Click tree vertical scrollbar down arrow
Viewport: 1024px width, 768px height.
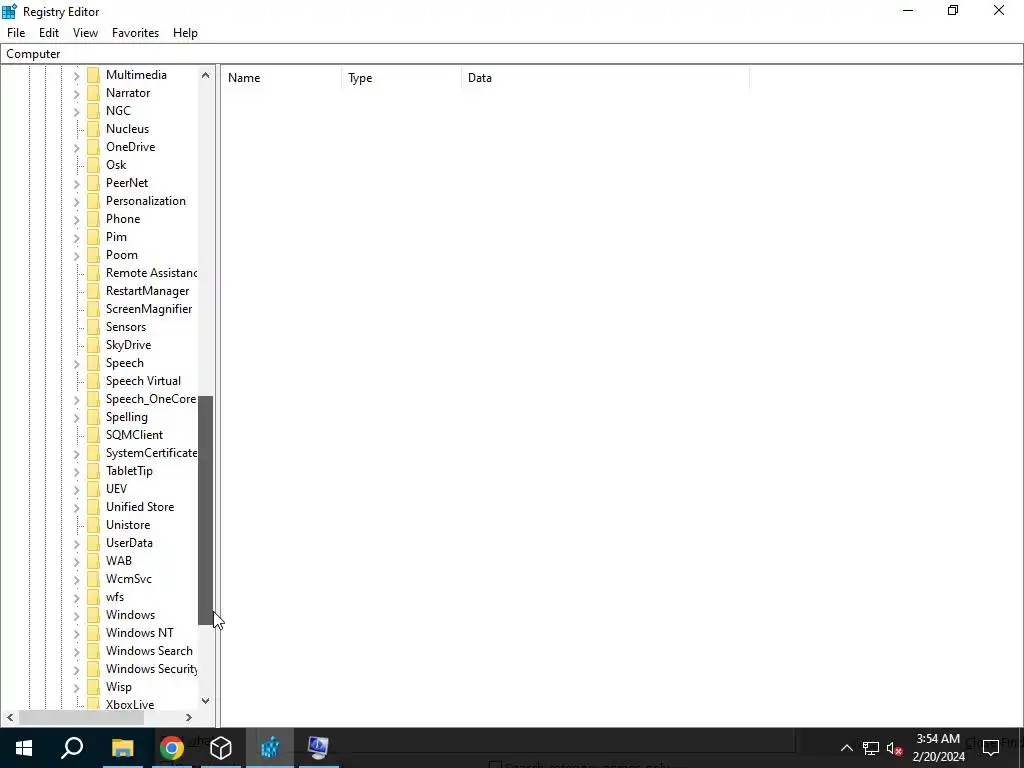206,701
